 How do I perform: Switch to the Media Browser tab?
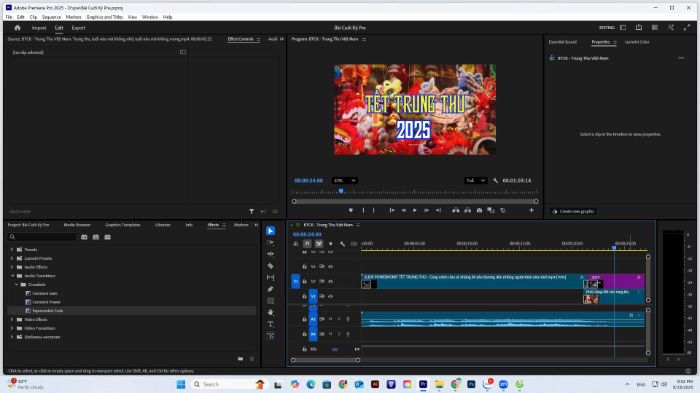pyautogui.click(x=77, y=225)
